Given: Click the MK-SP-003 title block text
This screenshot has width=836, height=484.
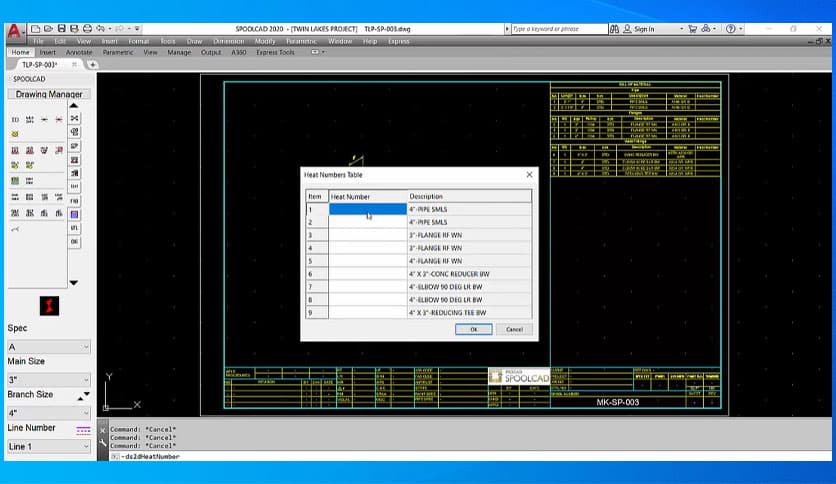Looking at the screenshot, I should [617, 402].
